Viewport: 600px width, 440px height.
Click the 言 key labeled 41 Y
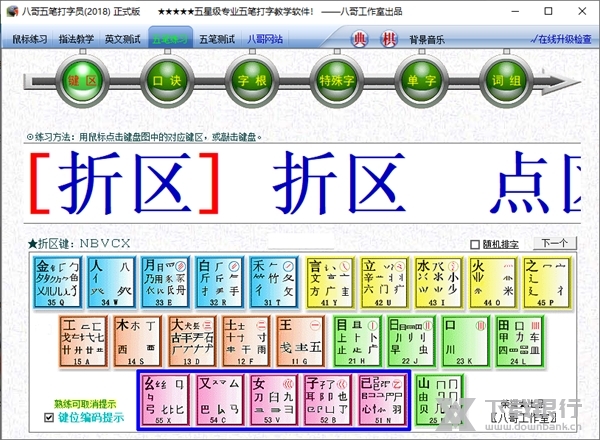point(330,282)
